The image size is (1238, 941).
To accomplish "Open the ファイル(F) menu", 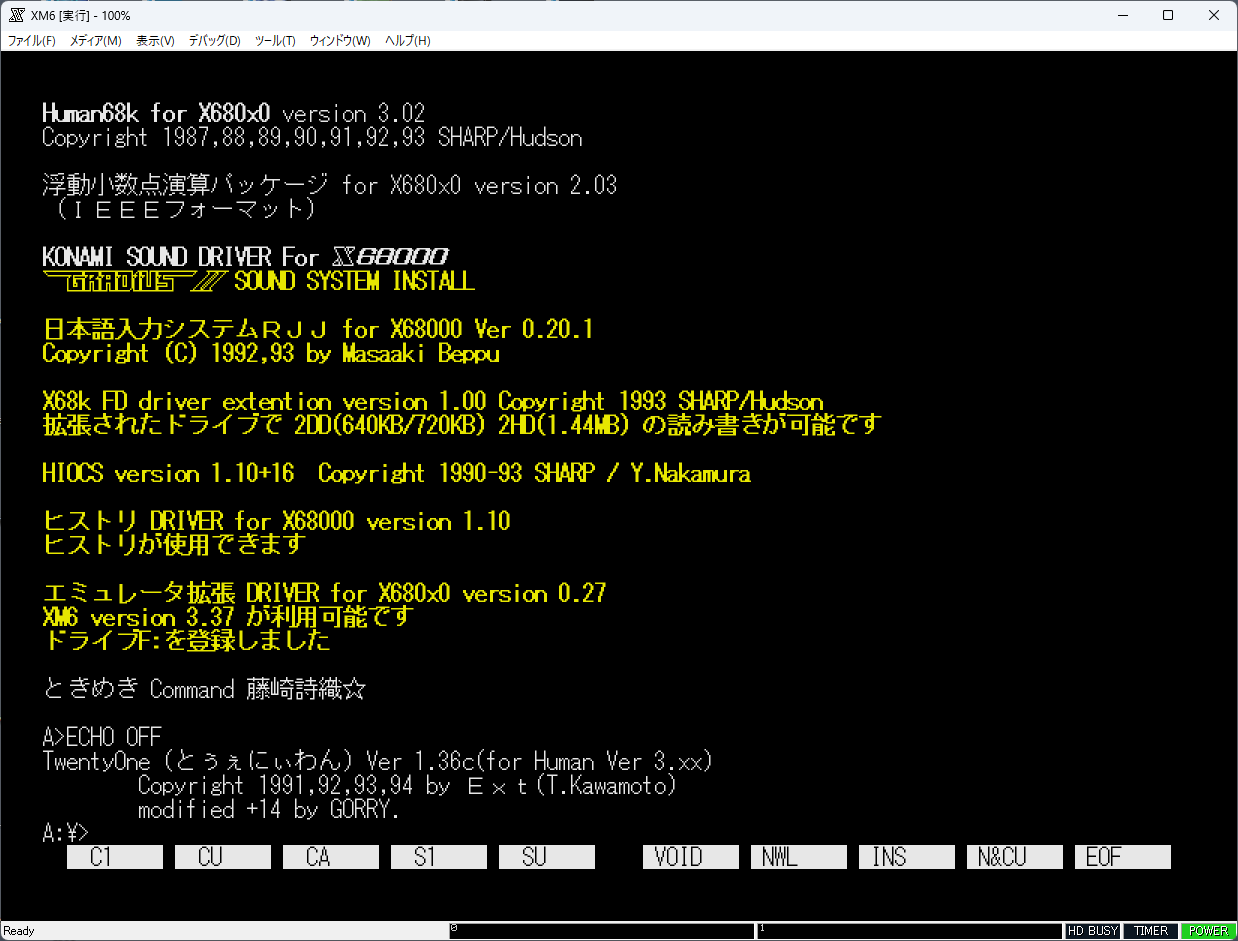I will 32,41.
